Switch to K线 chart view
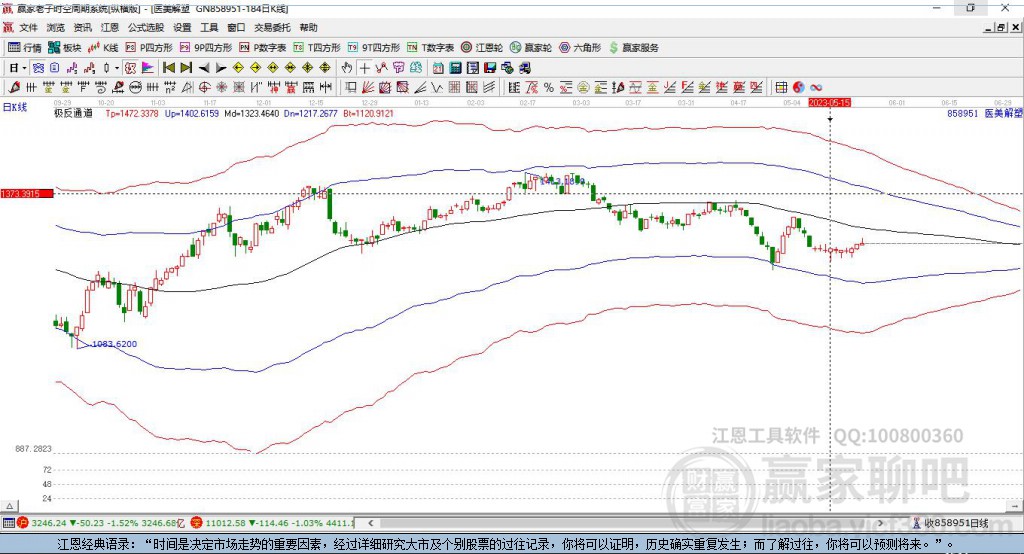The width and height of the screenshot is (1024, 554). pos(103,48)
